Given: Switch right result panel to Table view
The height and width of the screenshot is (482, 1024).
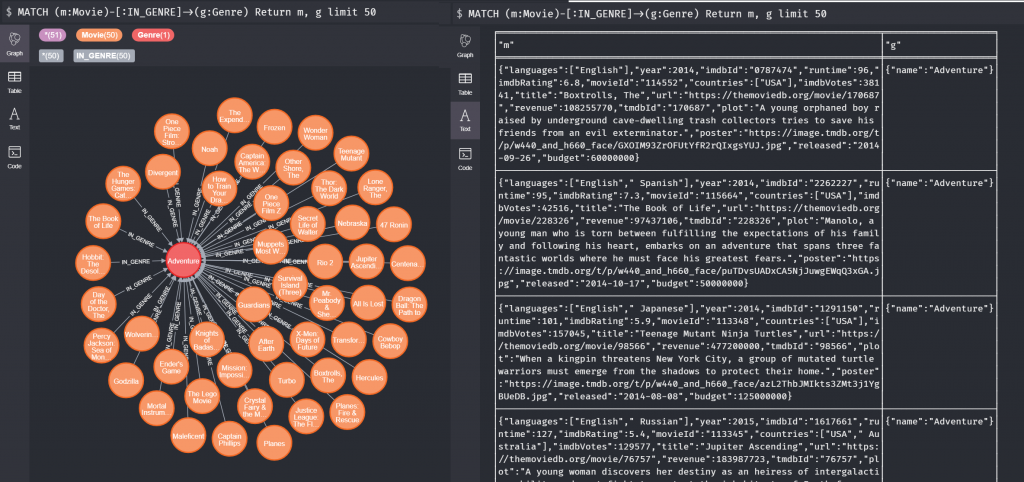Looking at the screenshot, I should 465,83.
